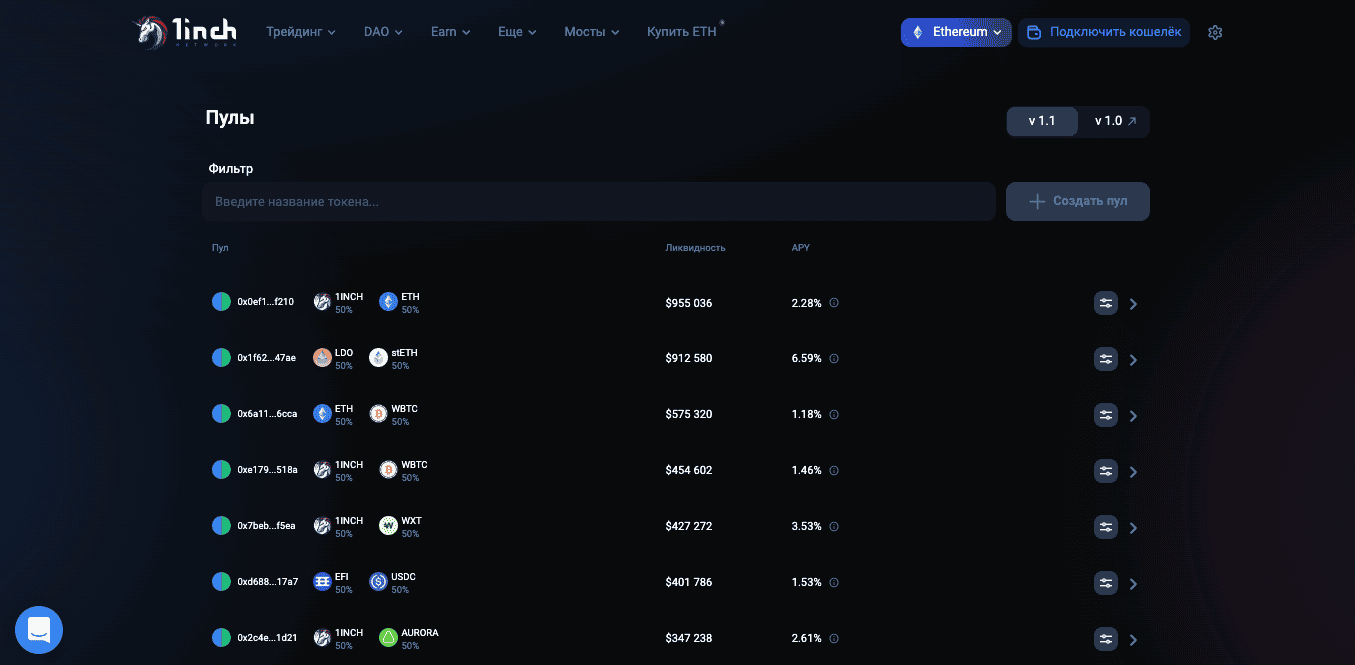
Task: Sort by the APY column header
Action: (801, 248)
